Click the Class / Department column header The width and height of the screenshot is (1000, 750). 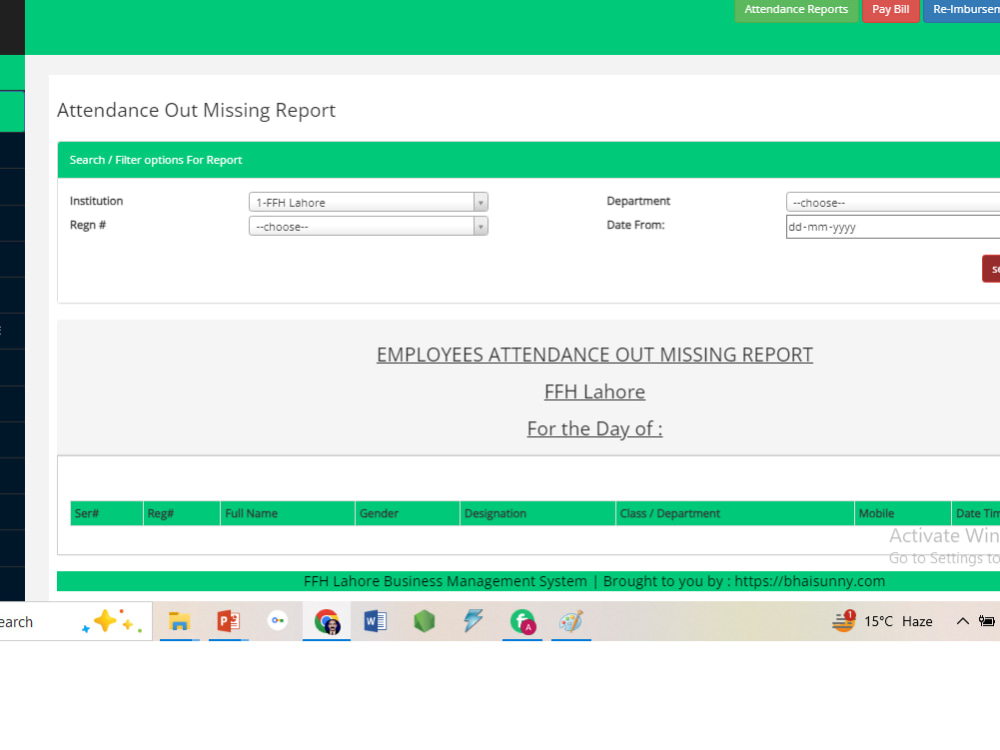click(735, 513)
